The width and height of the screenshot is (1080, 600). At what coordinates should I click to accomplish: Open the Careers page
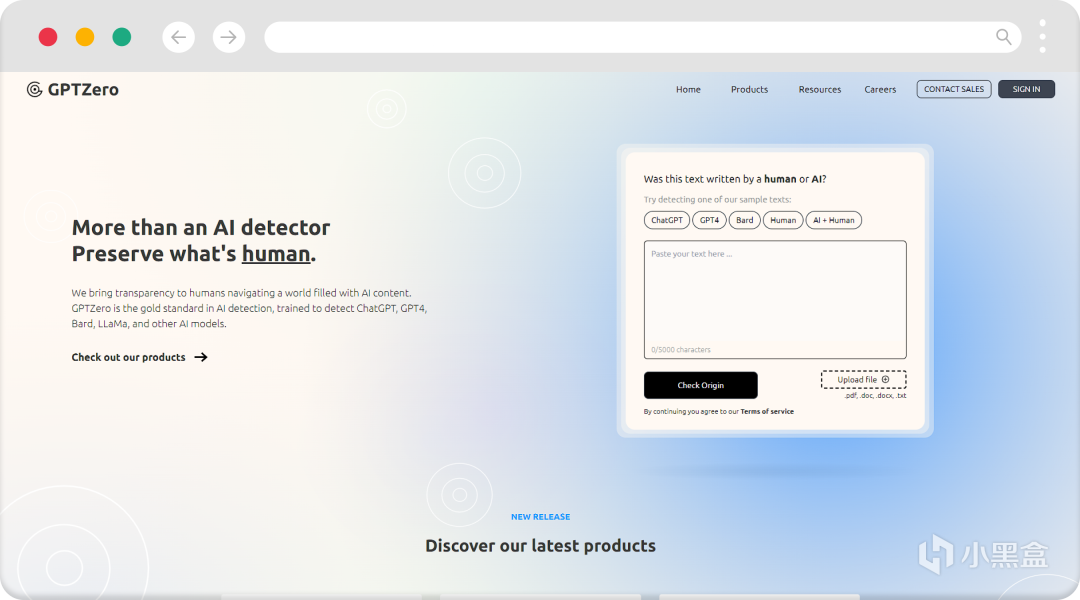(x=880, y=90)
